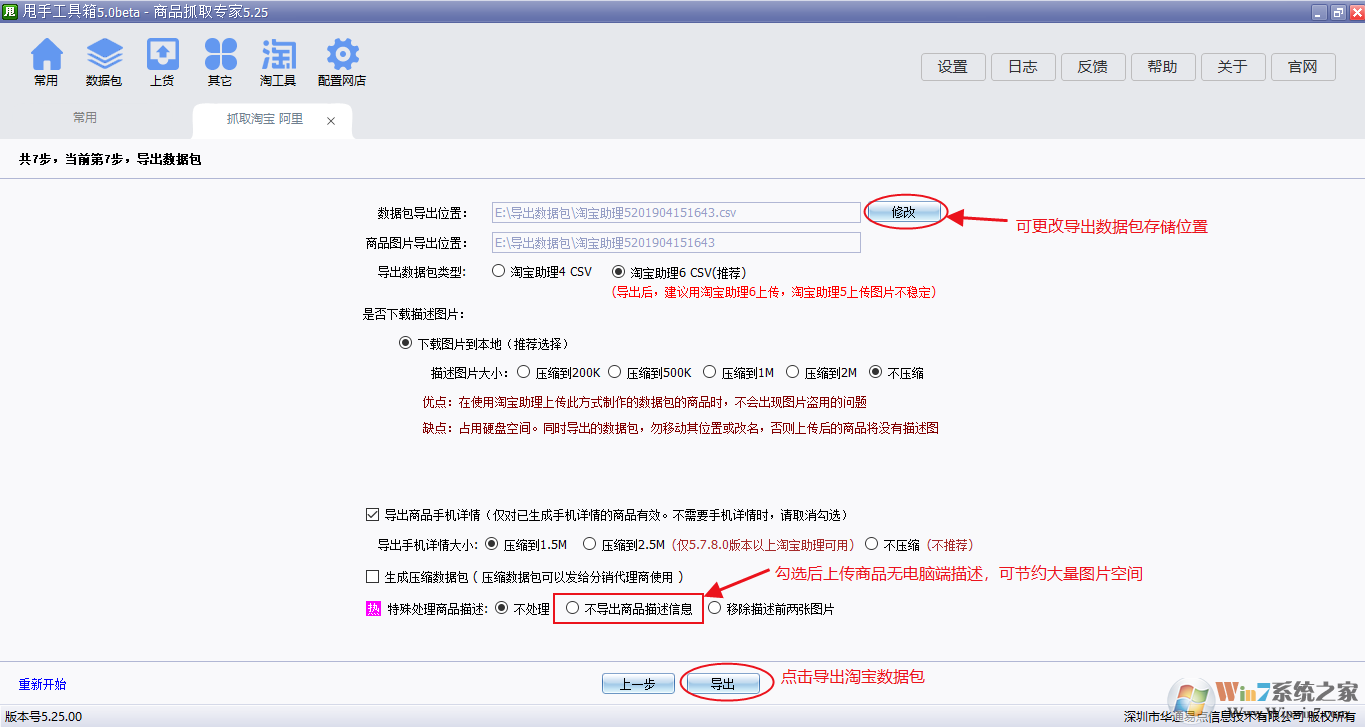Switch to the 常用 tab
This screenshot has height=727, width=1365.
[85, 118]
